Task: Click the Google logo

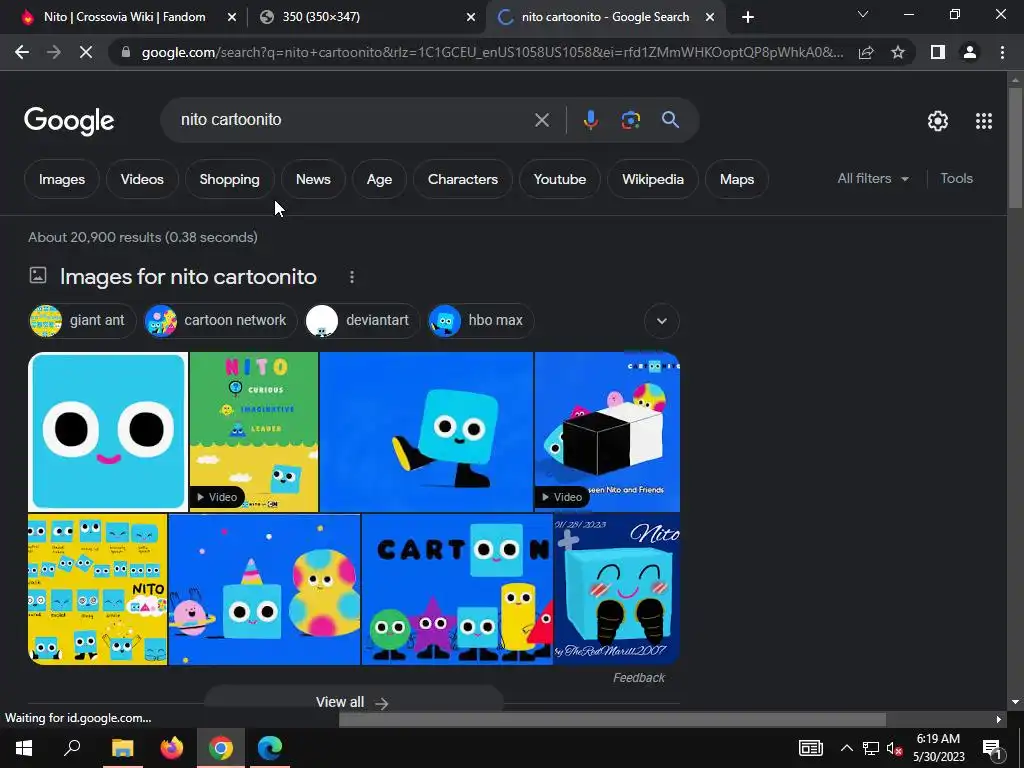Action: coord(69,121)
